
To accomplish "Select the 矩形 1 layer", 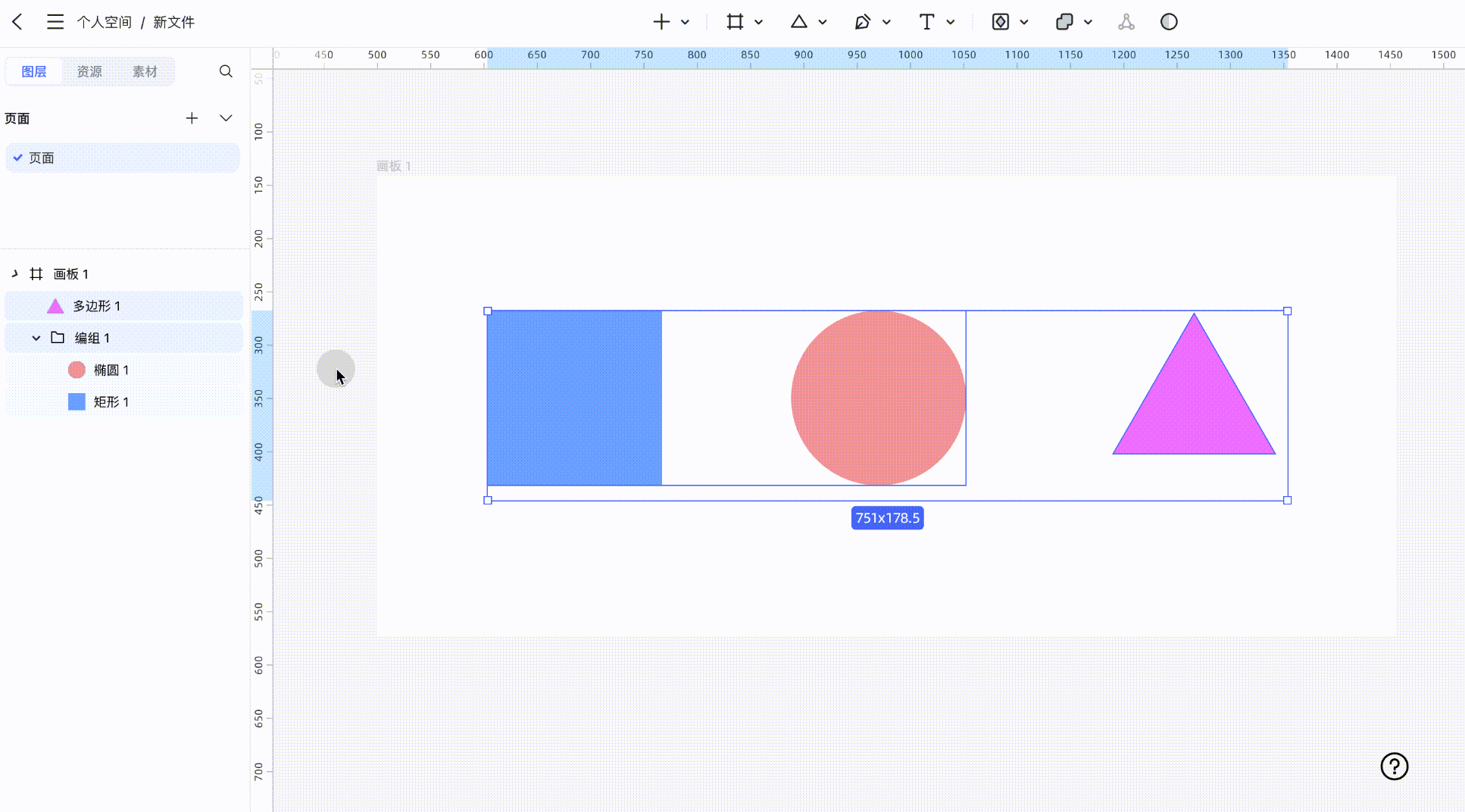I will [x=123, y=401].
